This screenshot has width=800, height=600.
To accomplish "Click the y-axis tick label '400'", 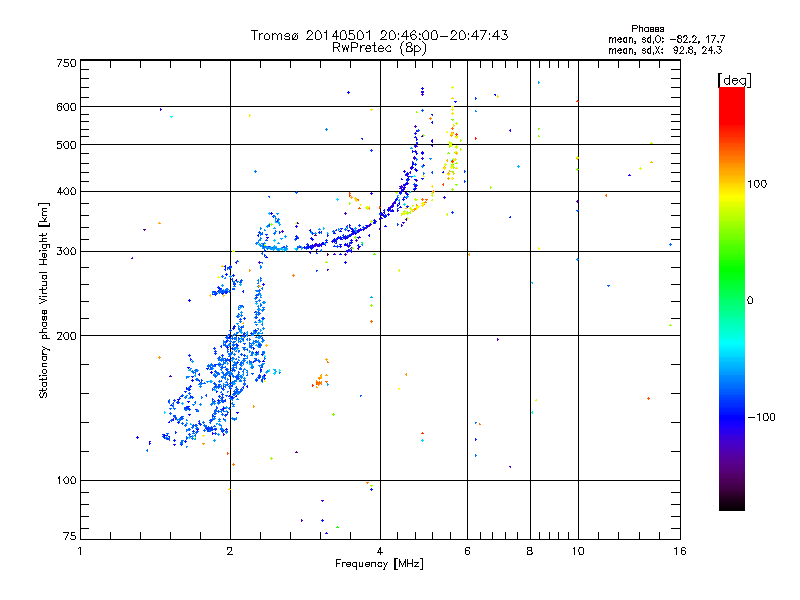I will pyautogui.click(x=66, y=192).
